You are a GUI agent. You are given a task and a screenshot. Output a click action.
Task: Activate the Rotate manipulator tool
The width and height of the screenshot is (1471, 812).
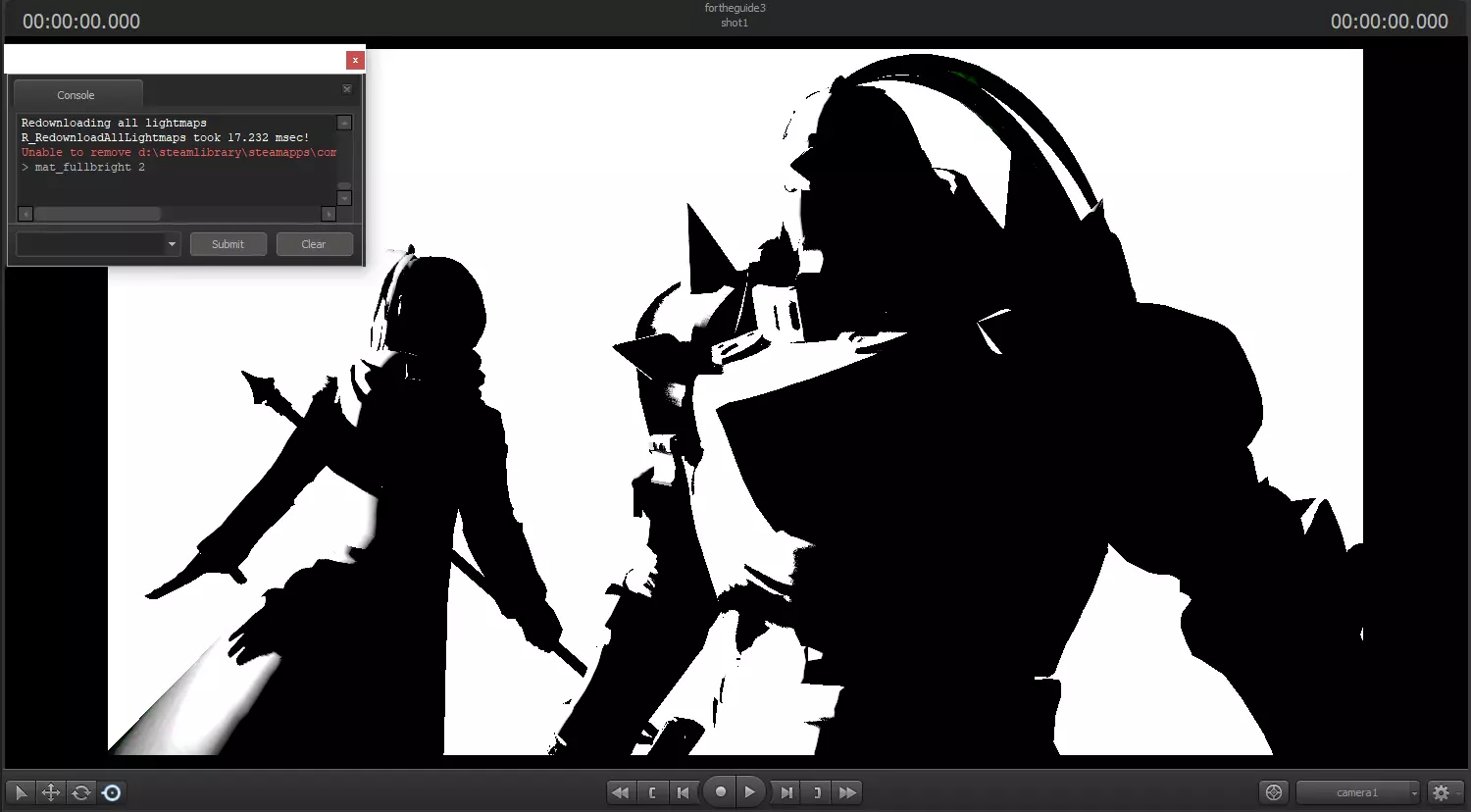[x=81, y=792]
